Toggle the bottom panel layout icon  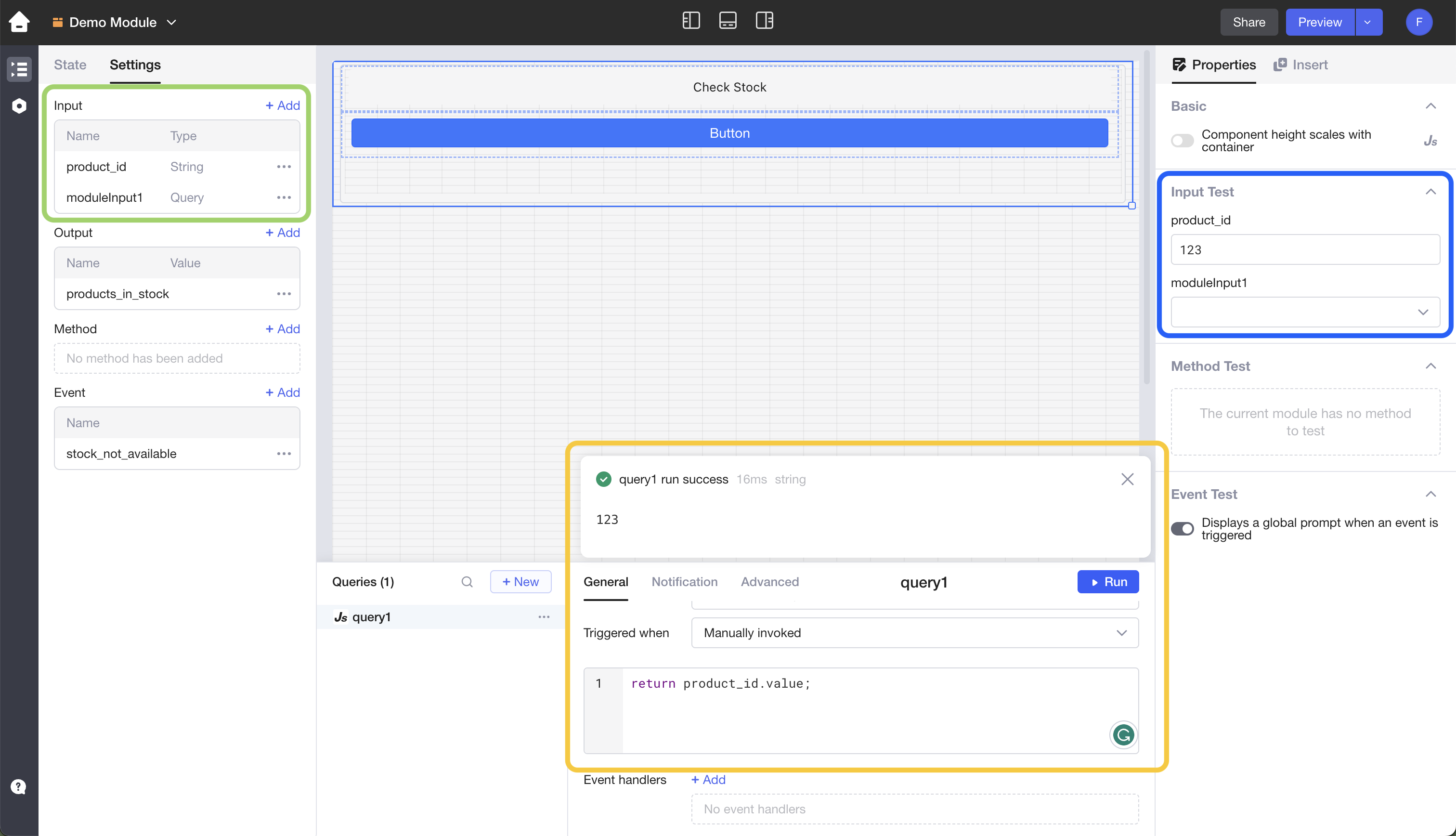click(728, 21)
